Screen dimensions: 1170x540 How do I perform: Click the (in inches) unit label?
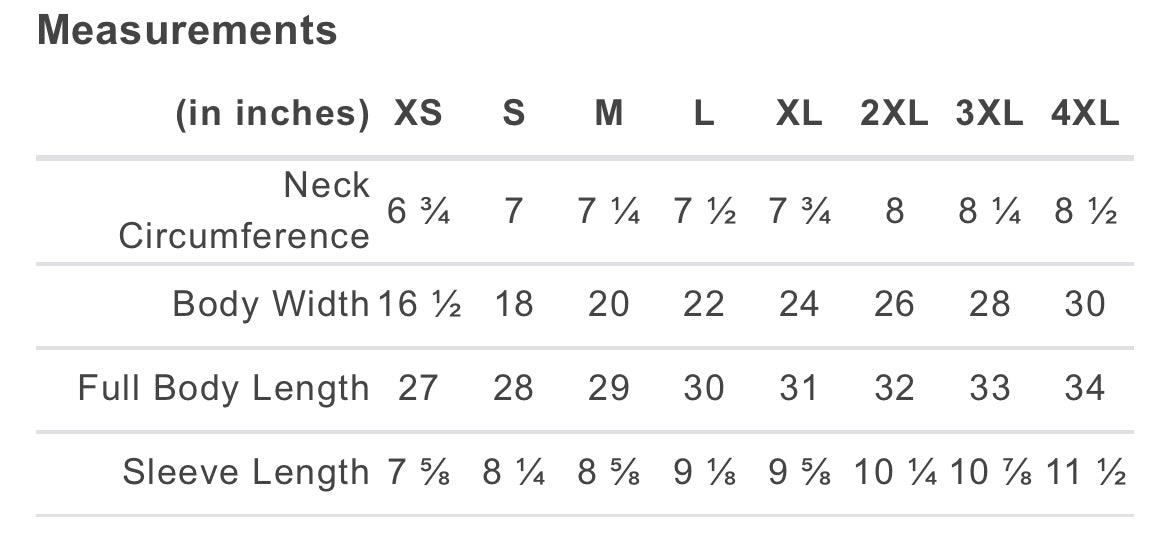coord(272,114)
